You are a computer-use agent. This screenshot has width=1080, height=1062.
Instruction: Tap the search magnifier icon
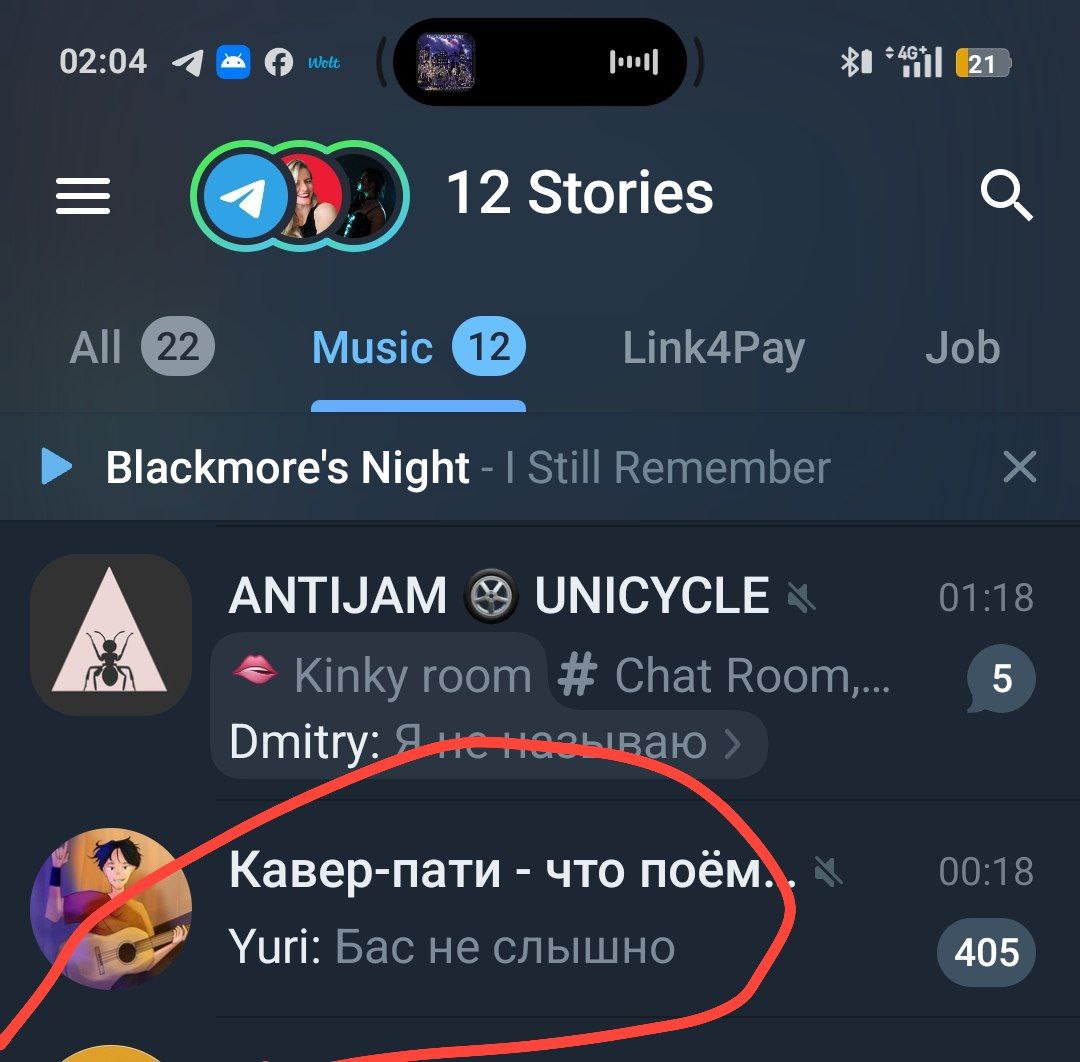pos(1006,195)
